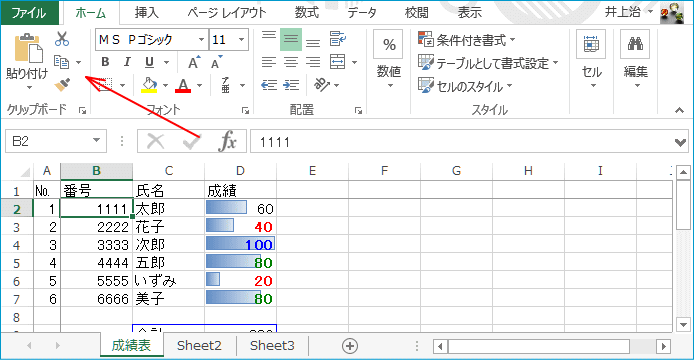The image size is (694, 360).
Task: Select column D header
Action: (240, 171)
